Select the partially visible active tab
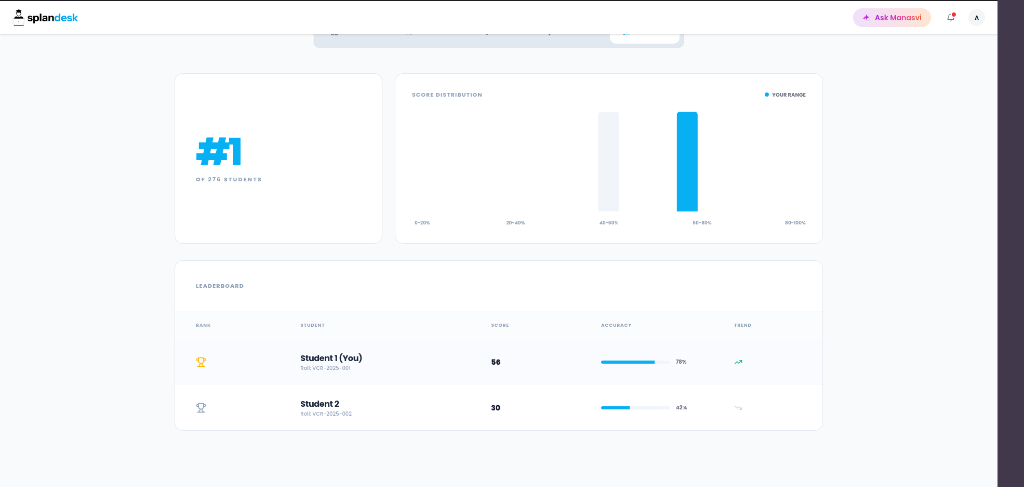This screenshot has width=1024, height=487. point(645,37)
